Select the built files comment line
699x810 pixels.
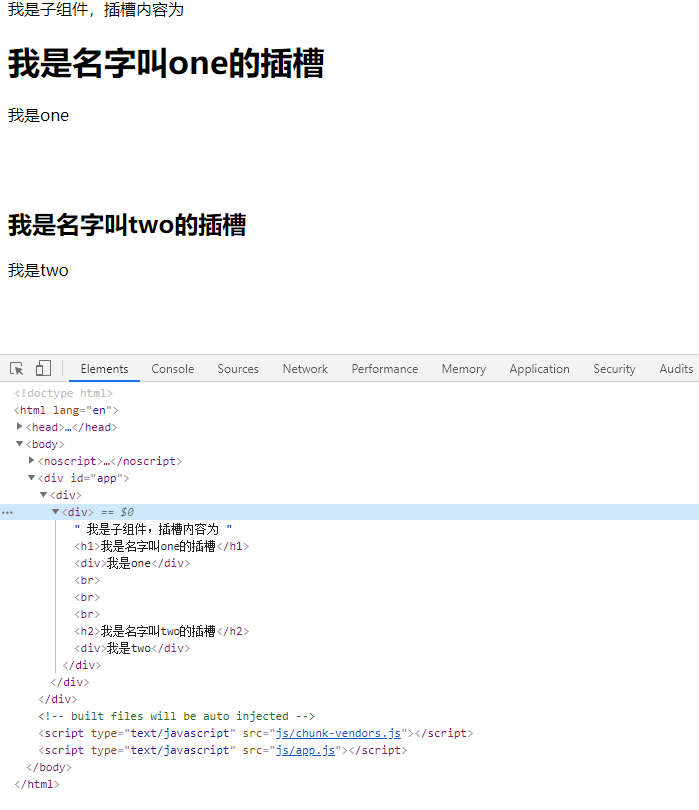pyautogui.click(x=176, y=716)
